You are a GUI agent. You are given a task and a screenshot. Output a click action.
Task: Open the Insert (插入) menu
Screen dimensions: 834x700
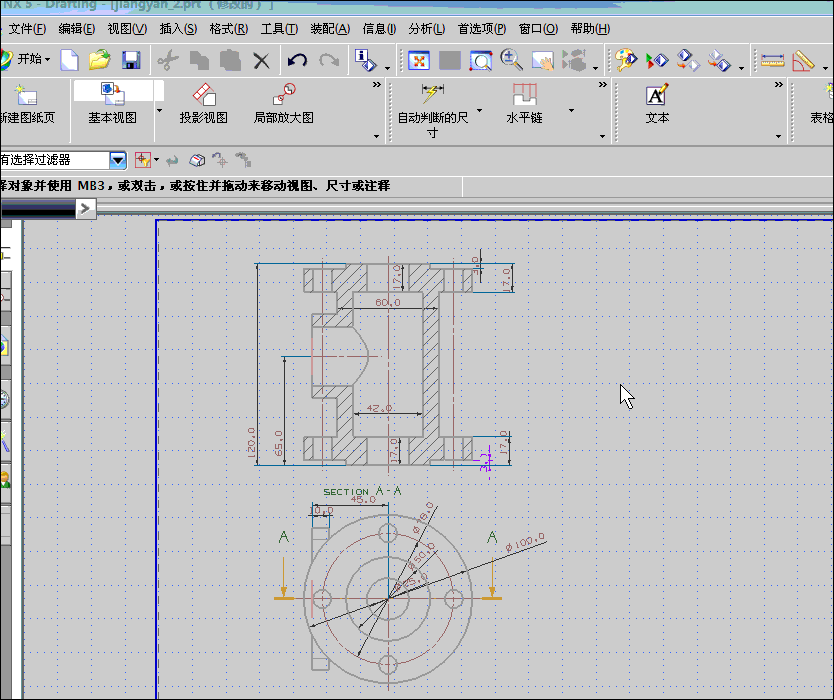pyautogui.click(x=178, y=29)
